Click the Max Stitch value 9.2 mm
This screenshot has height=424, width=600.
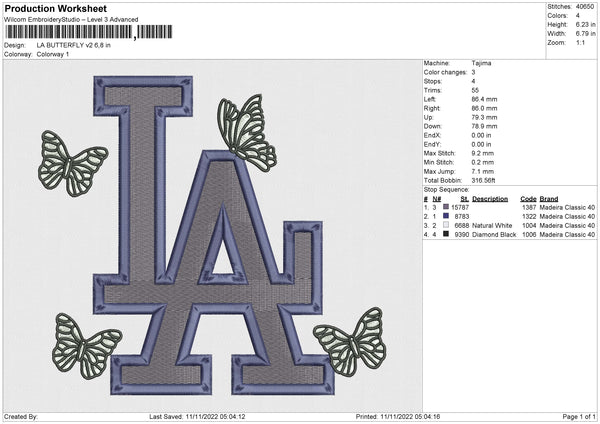[x=483, y=153]
